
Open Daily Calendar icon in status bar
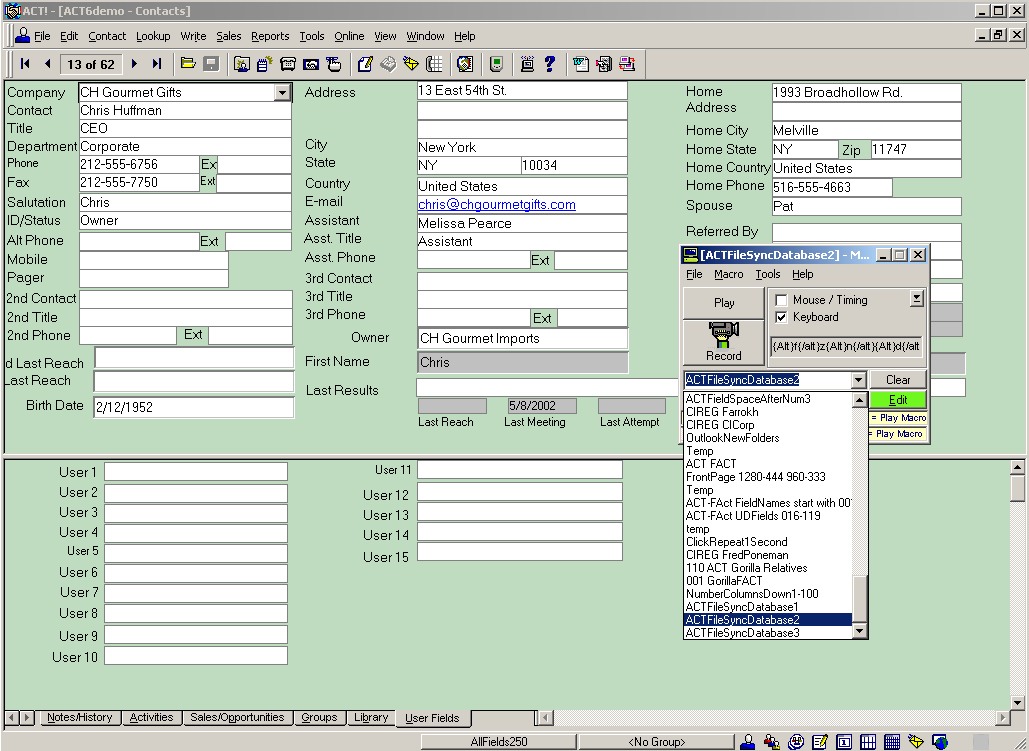pos(844,742)
